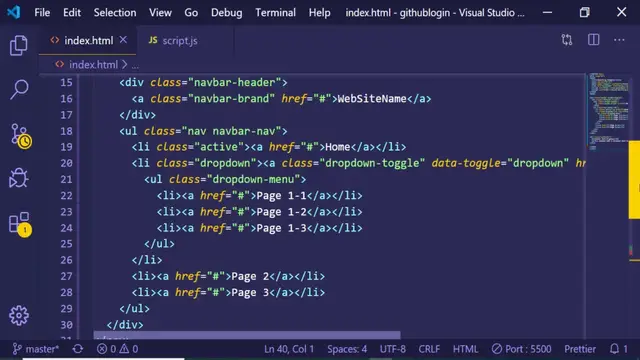The image size is (640, 360).
Task: Click the code minimap
Action: [x=608, y=110]
